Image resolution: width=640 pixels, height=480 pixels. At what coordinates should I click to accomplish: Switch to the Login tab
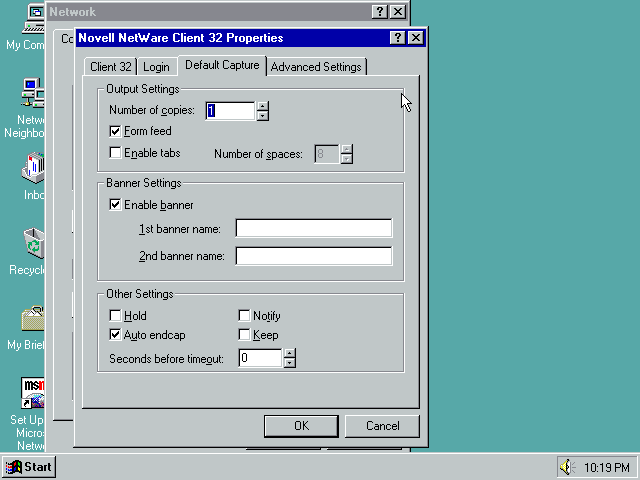tap(156, 67)
